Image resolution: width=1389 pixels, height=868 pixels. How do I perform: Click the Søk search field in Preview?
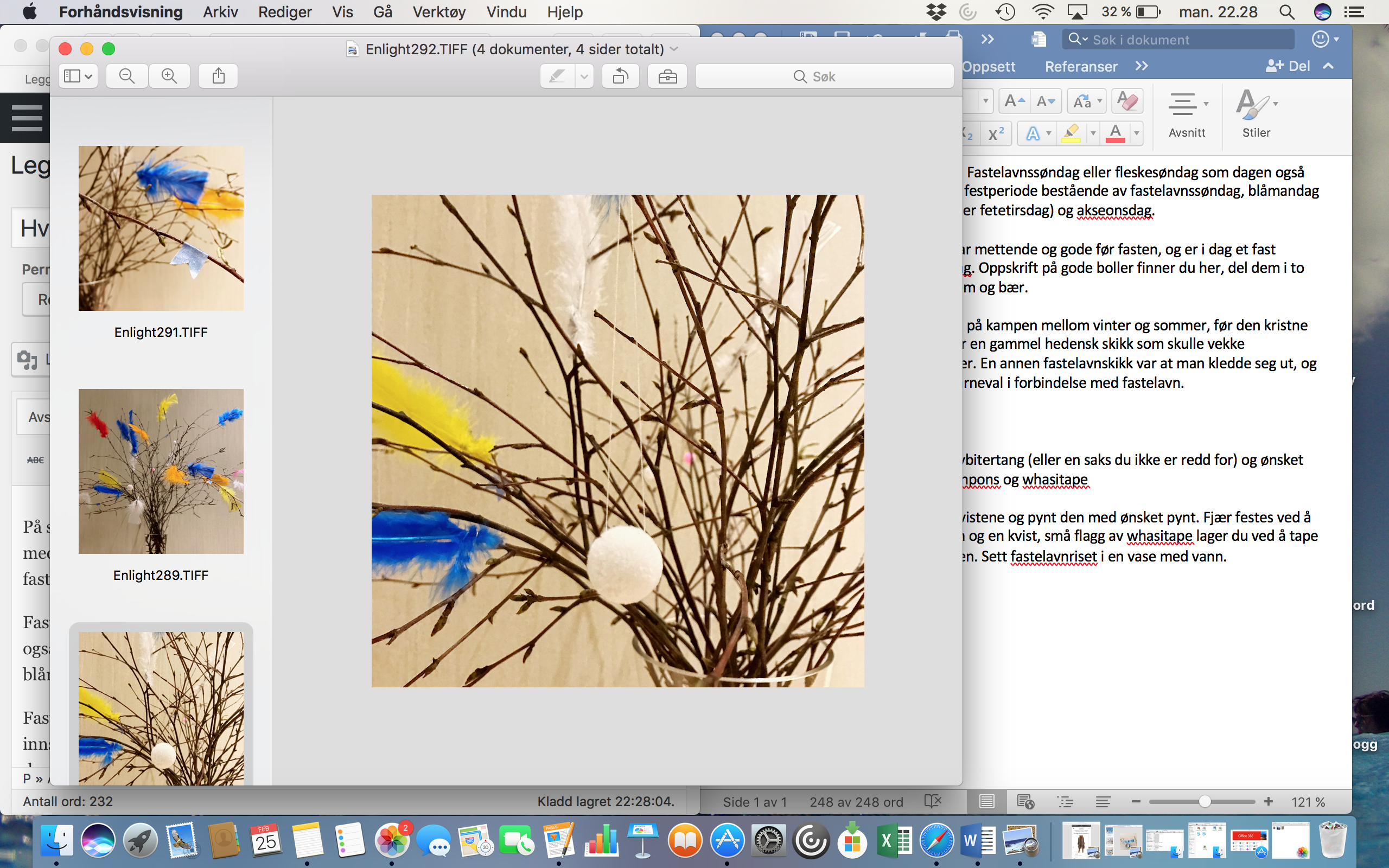(824, 76)
